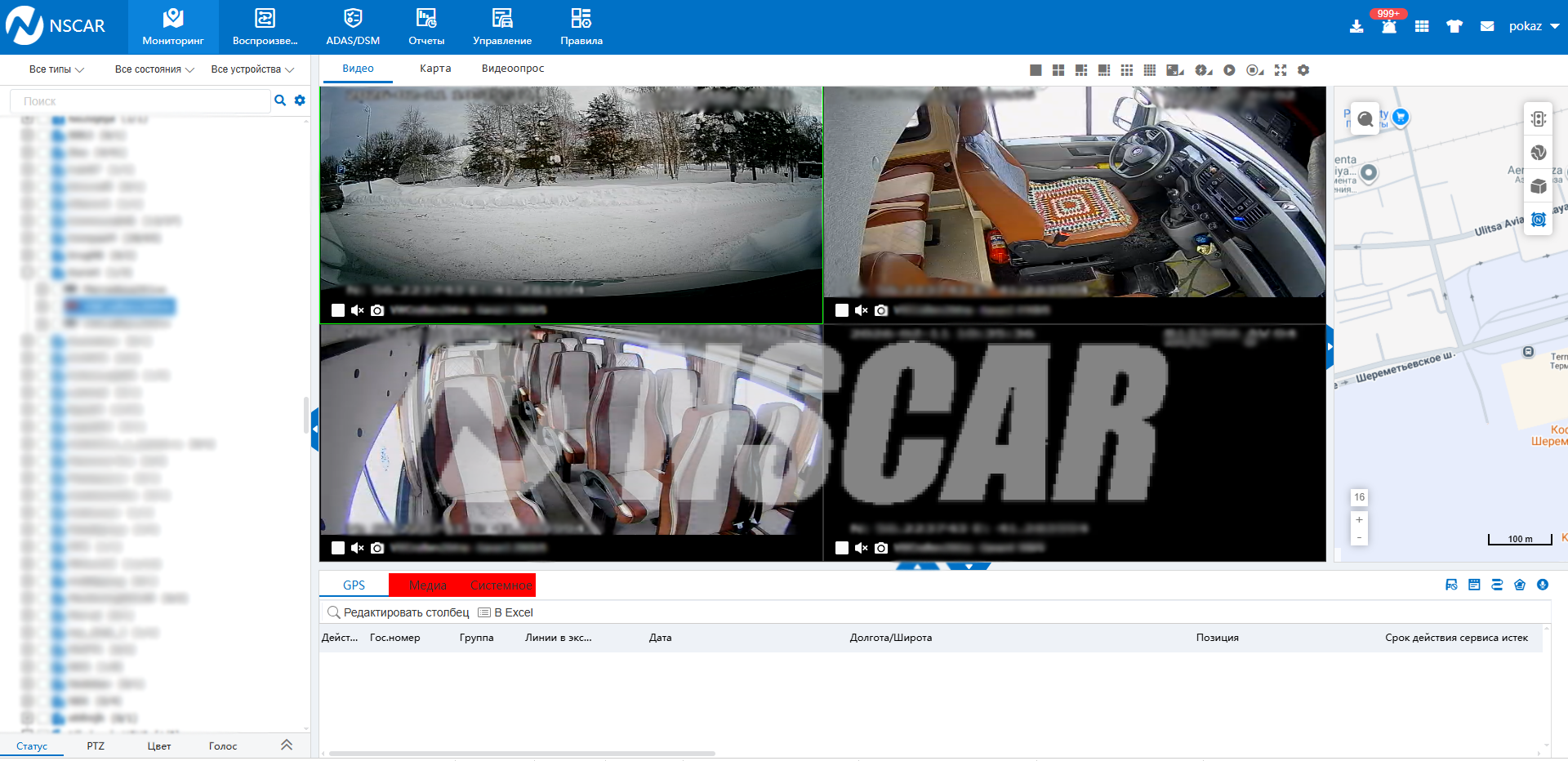Click the route icon above table
The image size is (1568, 761).
pyautogui.click(x=1497, y=585)
